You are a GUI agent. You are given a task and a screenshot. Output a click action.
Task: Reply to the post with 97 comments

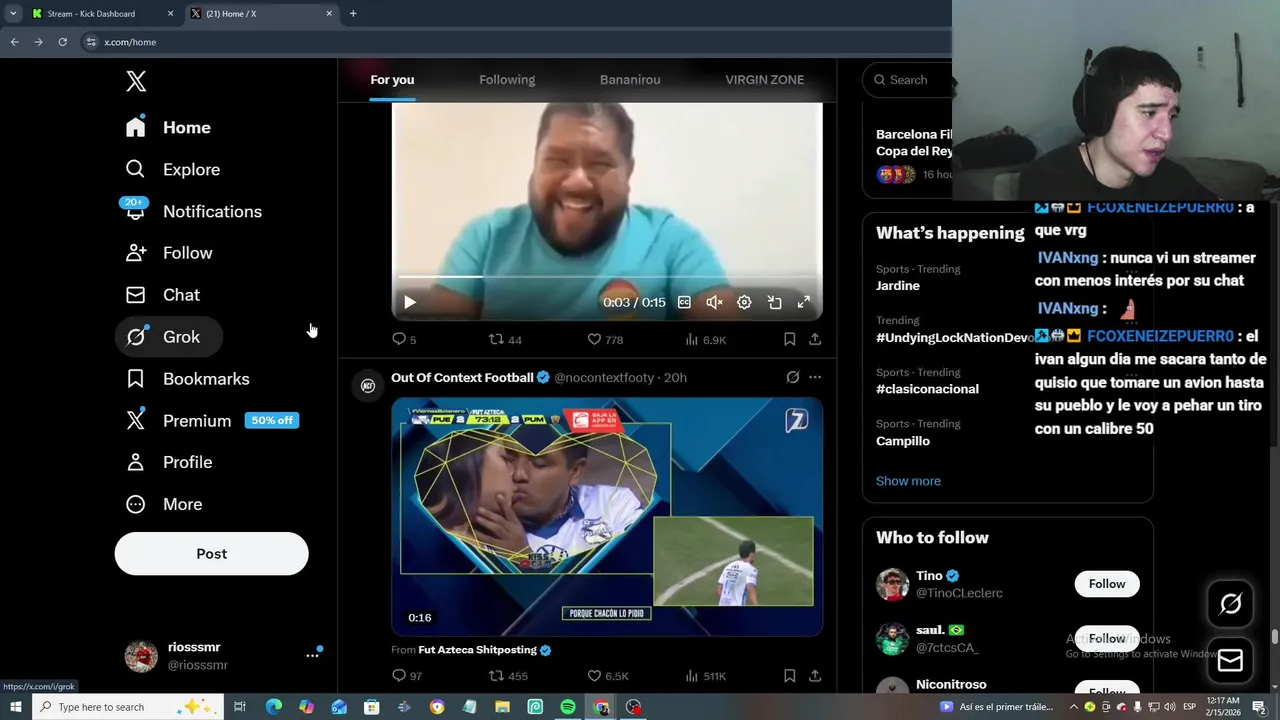pos(406,676)
